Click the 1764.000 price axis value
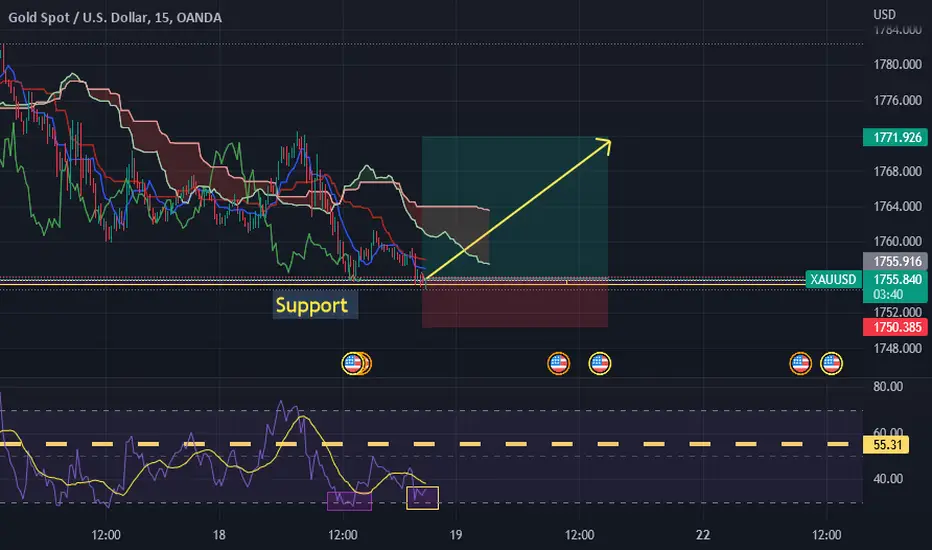 (x=898, y=206)
